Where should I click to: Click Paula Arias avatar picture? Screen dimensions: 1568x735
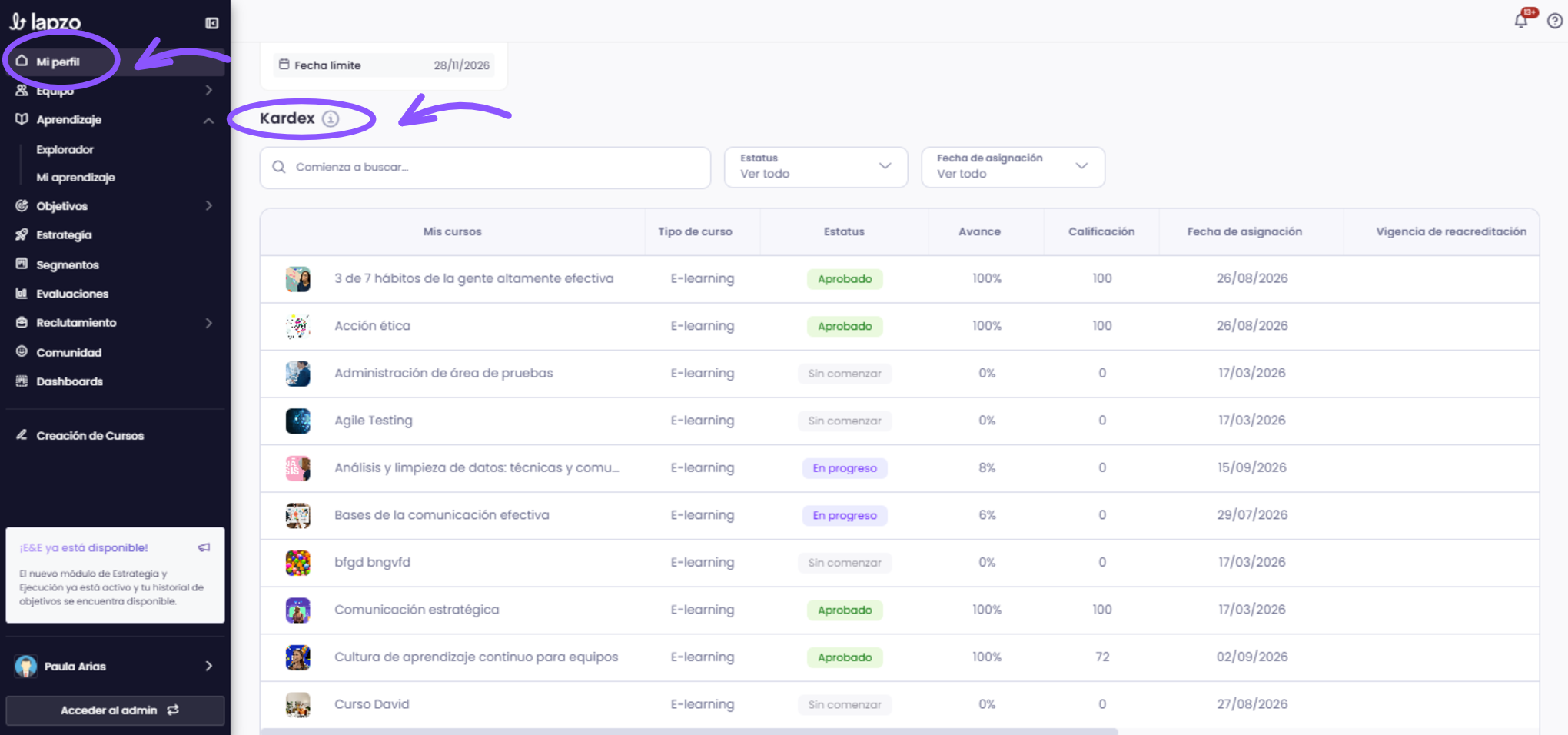pyautogui.click(x=25, y=666)
